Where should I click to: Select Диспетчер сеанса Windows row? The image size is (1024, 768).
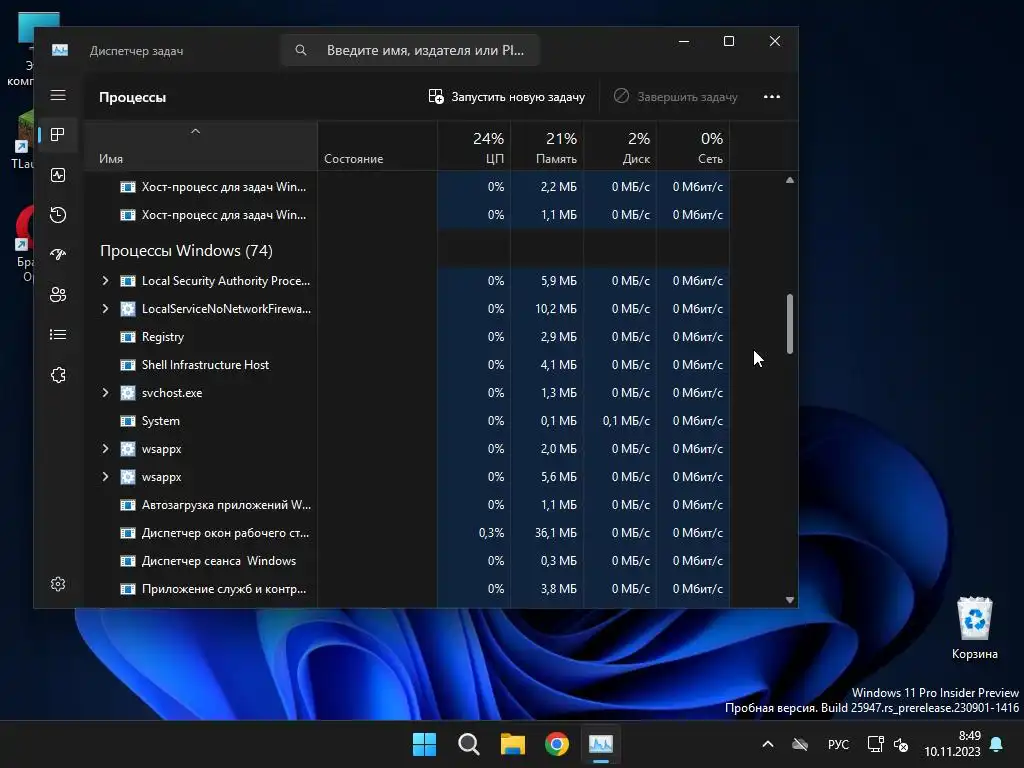[x=407, y=562]
